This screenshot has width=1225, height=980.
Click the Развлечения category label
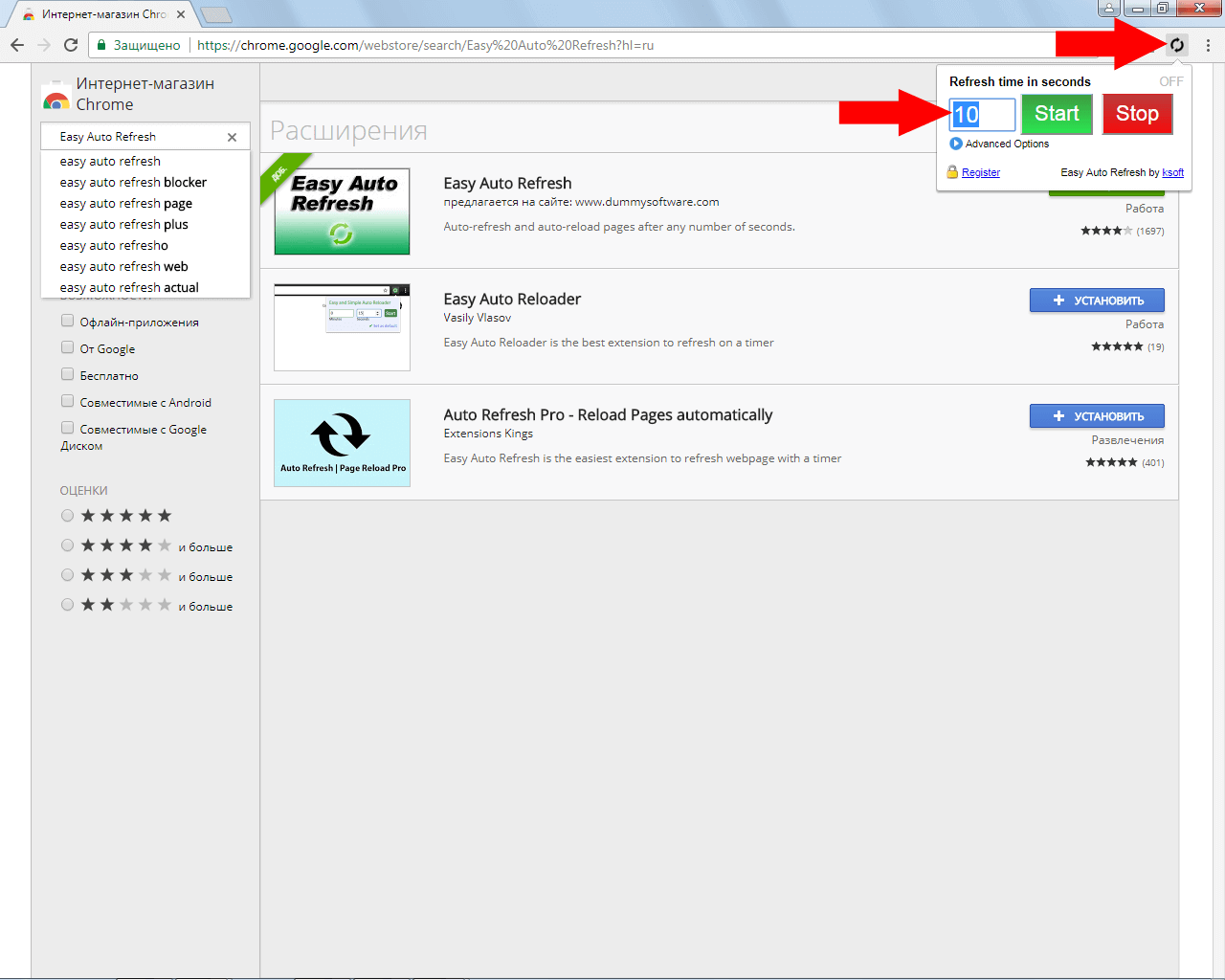pos(1127,440)
